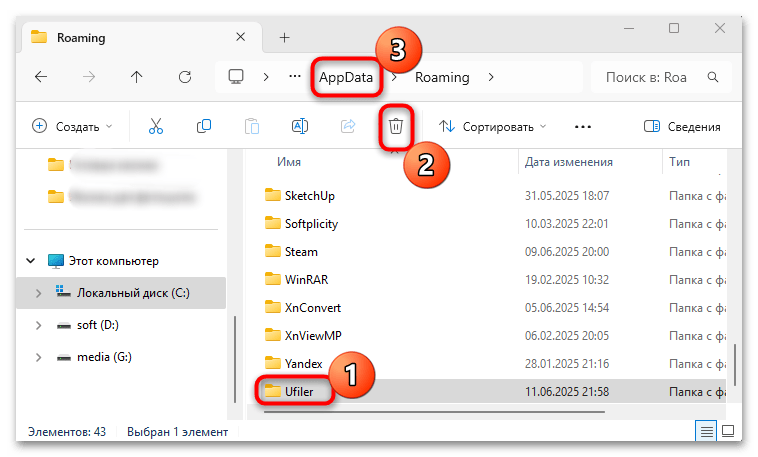The height and width of the screenshot is (457, 758).
Task: Click the date 31.05.2025 18:07
Action: pos(567,196)
